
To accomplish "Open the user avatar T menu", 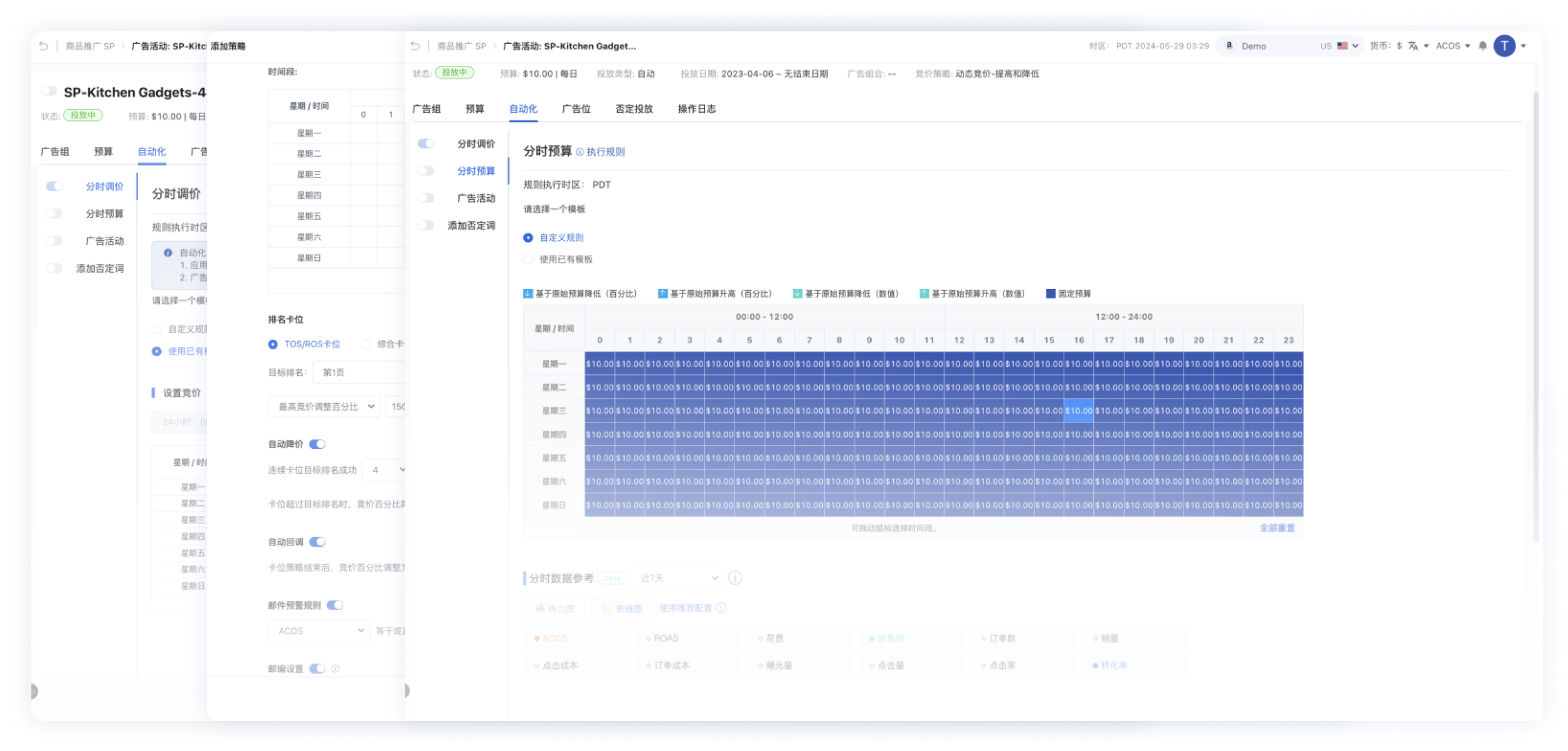I will (1504, 46).
